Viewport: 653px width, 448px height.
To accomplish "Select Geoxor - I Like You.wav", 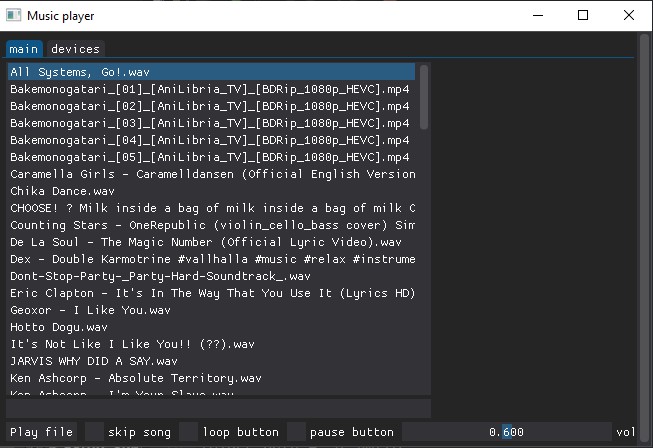I will (211, 310).
